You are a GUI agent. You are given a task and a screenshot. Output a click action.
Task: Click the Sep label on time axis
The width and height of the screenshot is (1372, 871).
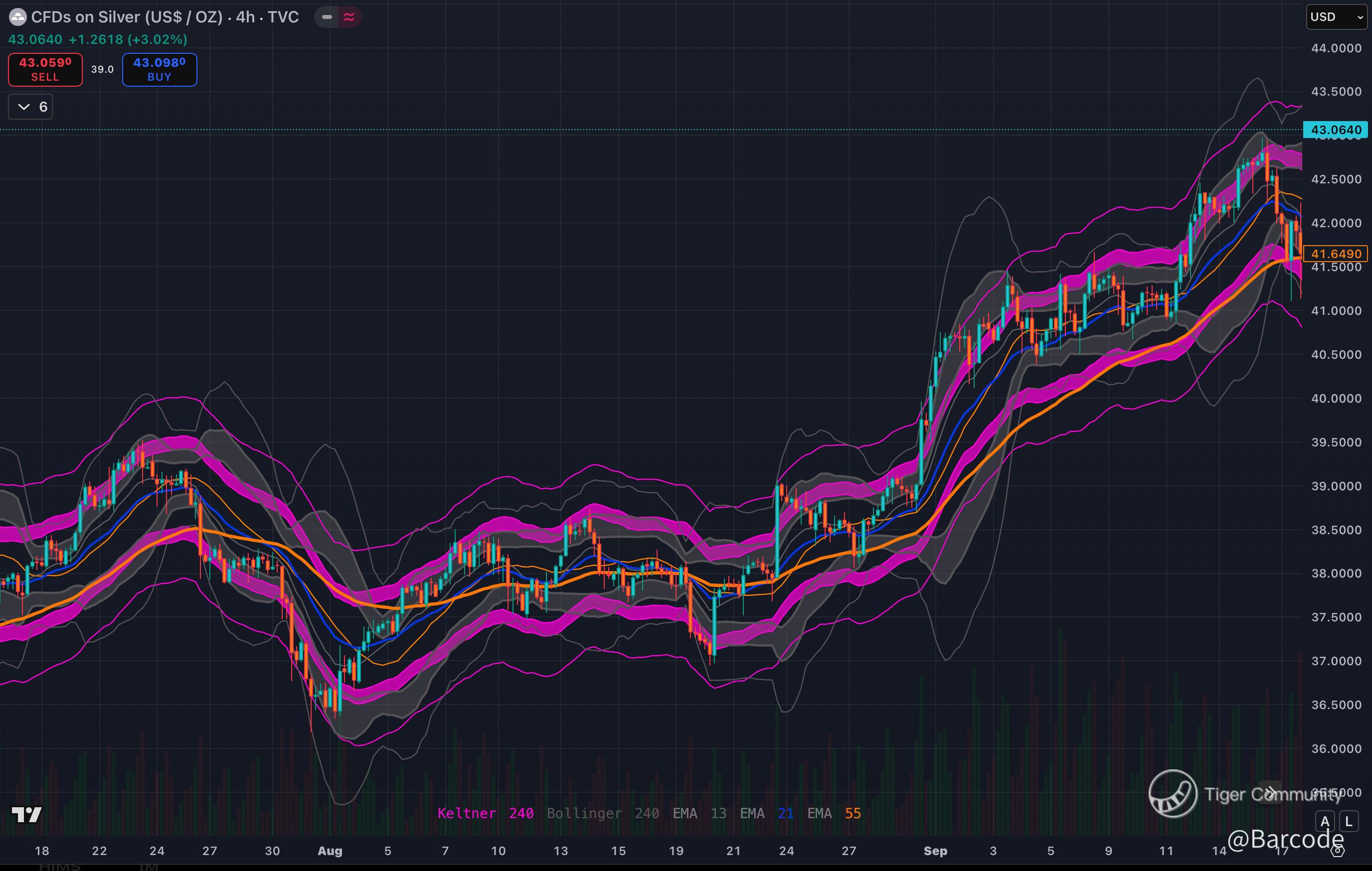[x=935, y=851]
